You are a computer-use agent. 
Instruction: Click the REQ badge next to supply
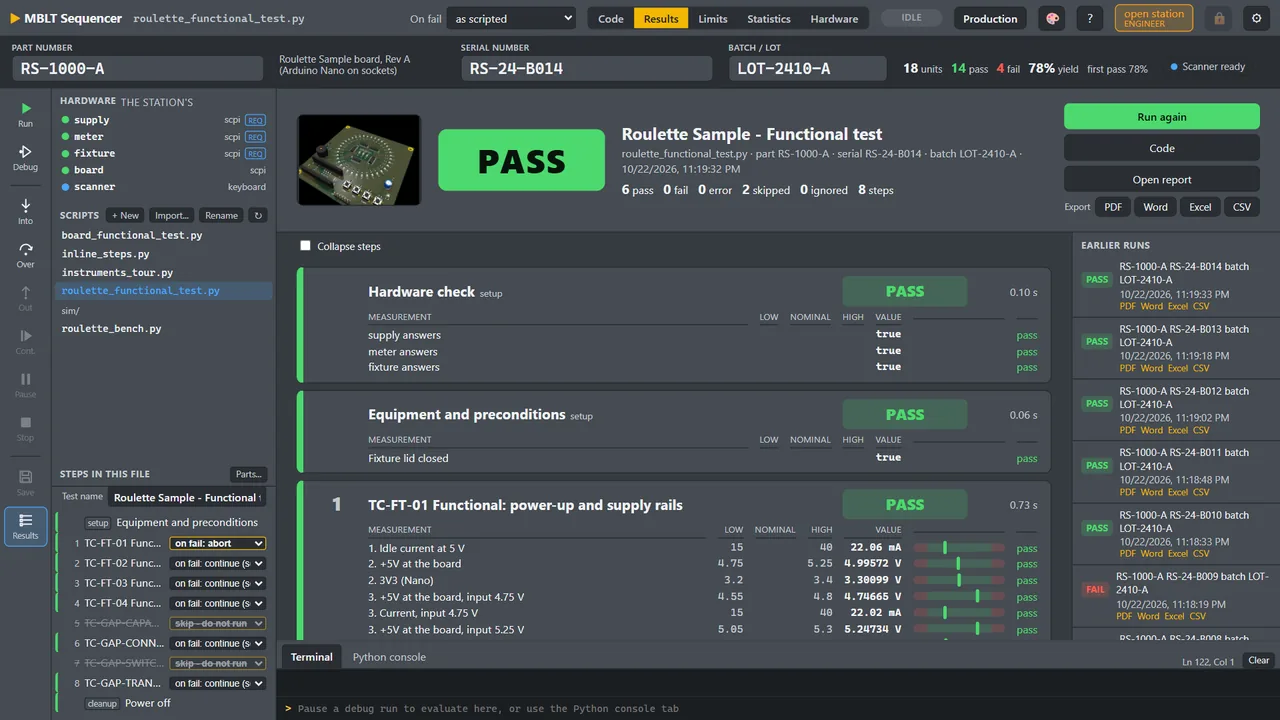click(255, 120)
